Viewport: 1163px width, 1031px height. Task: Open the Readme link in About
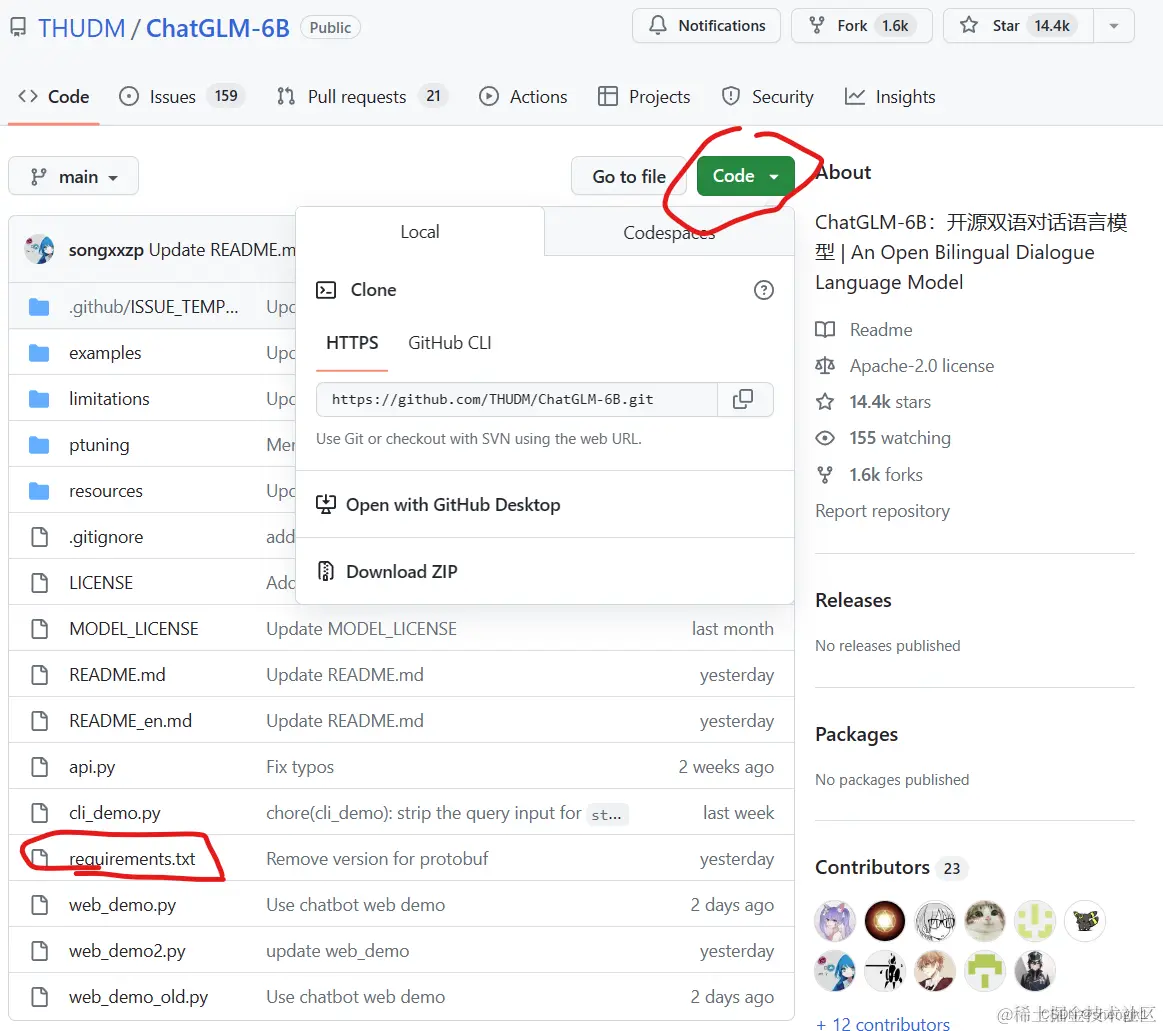(x=864, y=330)
